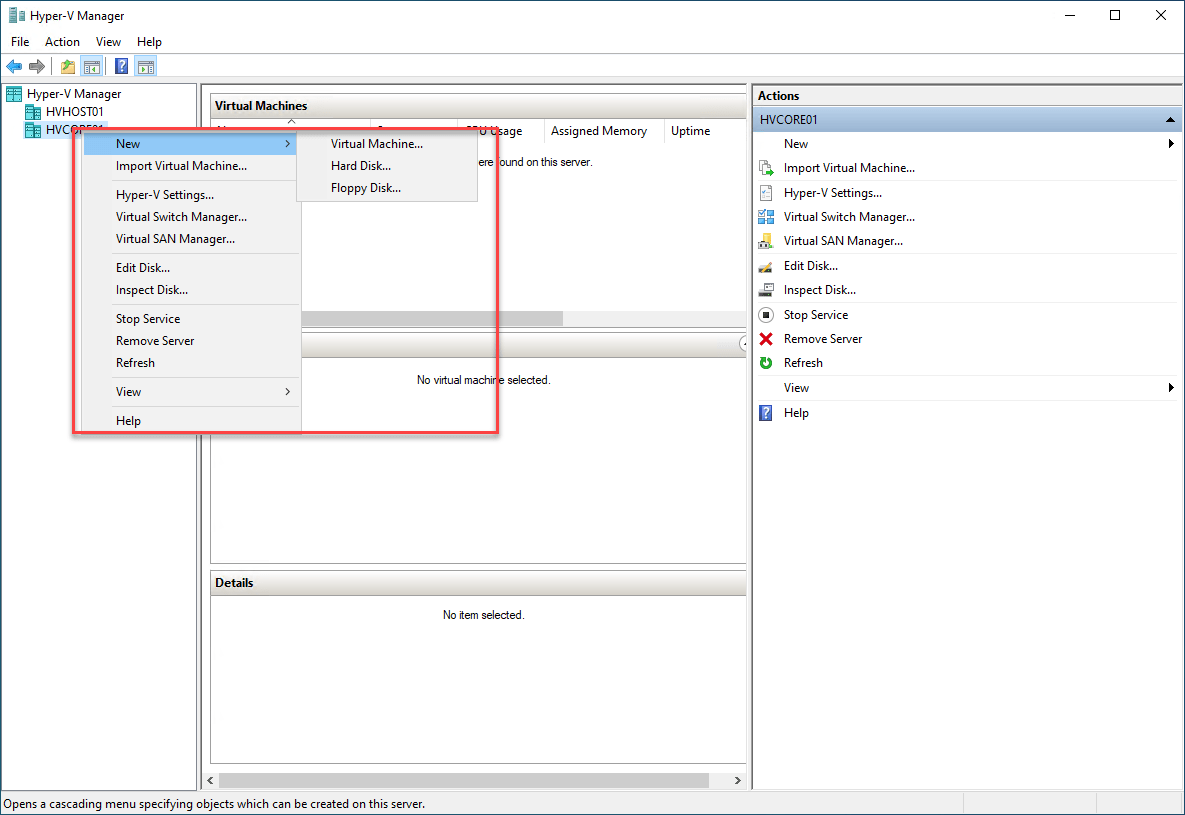Viewport: 1185px width, 815px height.
Task: Maximize the Hyper-V Manager window
Action: [x=1115, y=15]
